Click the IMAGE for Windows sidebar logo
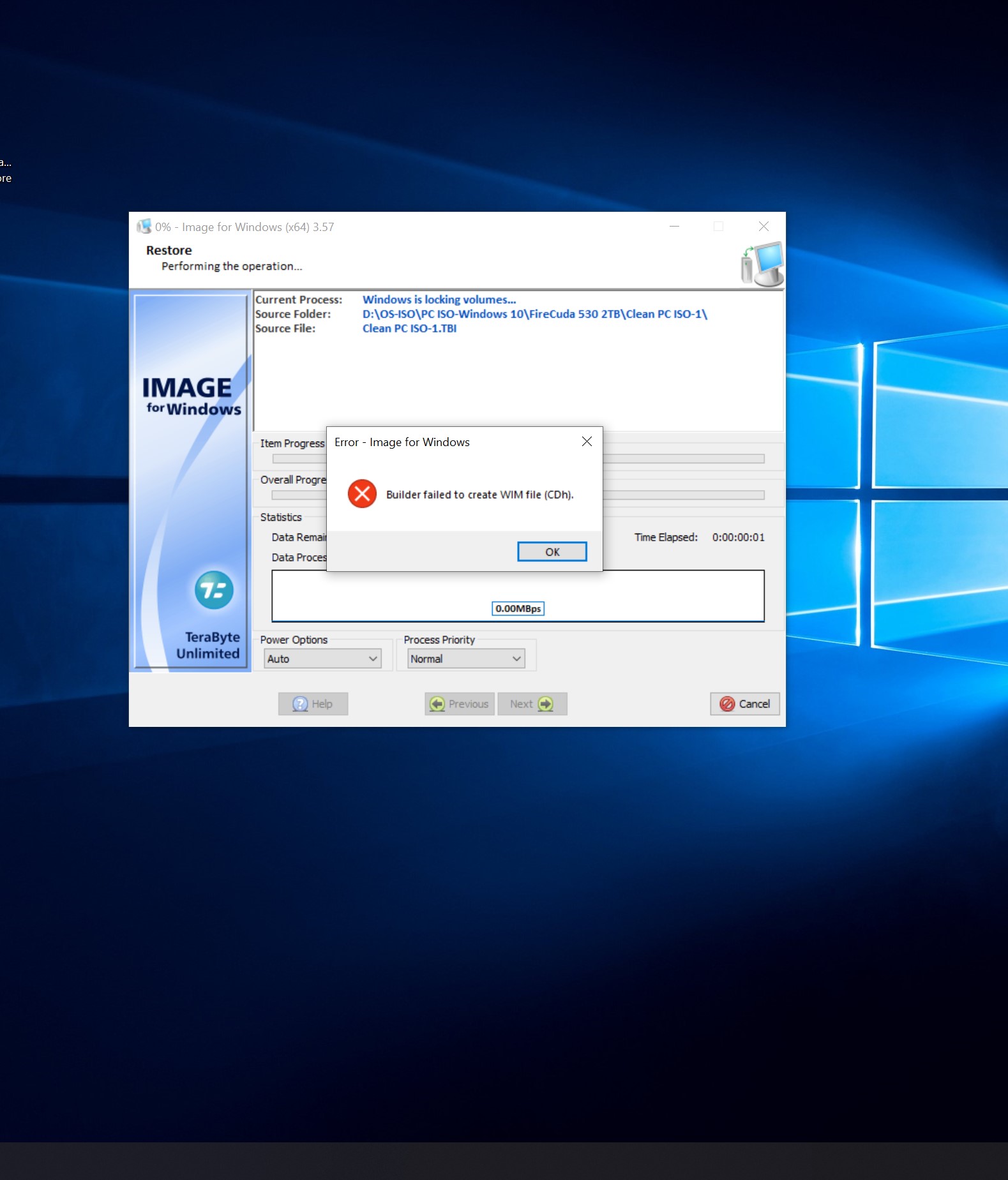The image size is (1008, 1180). click(x=191, y=396)
